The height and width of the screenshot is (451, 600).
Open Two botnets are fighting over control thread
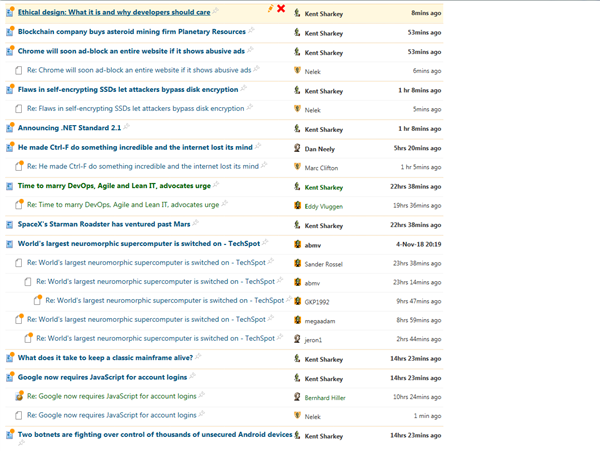tap(155, 435)
